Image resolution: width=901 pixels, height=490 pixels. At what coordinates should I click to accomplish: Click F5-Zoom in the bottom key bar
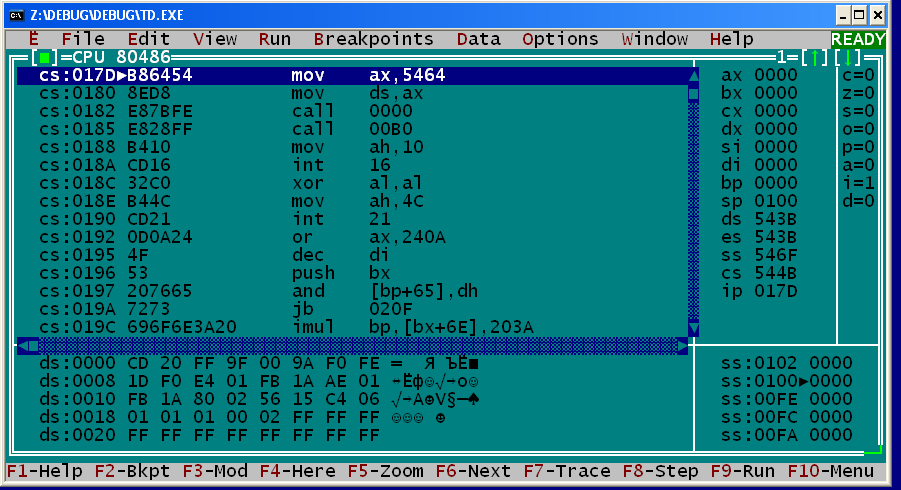(385, 472)
